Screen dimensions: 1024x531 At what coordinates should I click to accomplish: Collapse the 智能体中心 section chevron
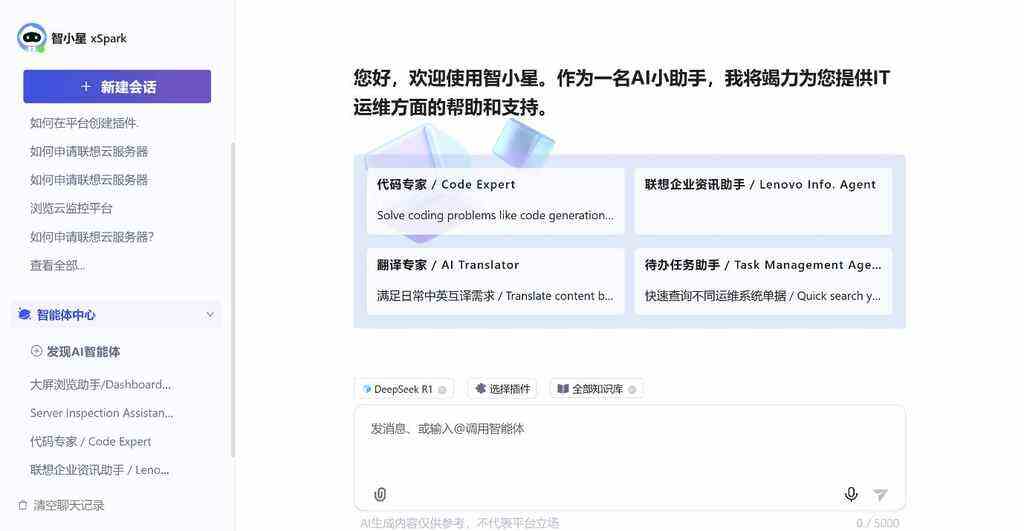(210, 314)
